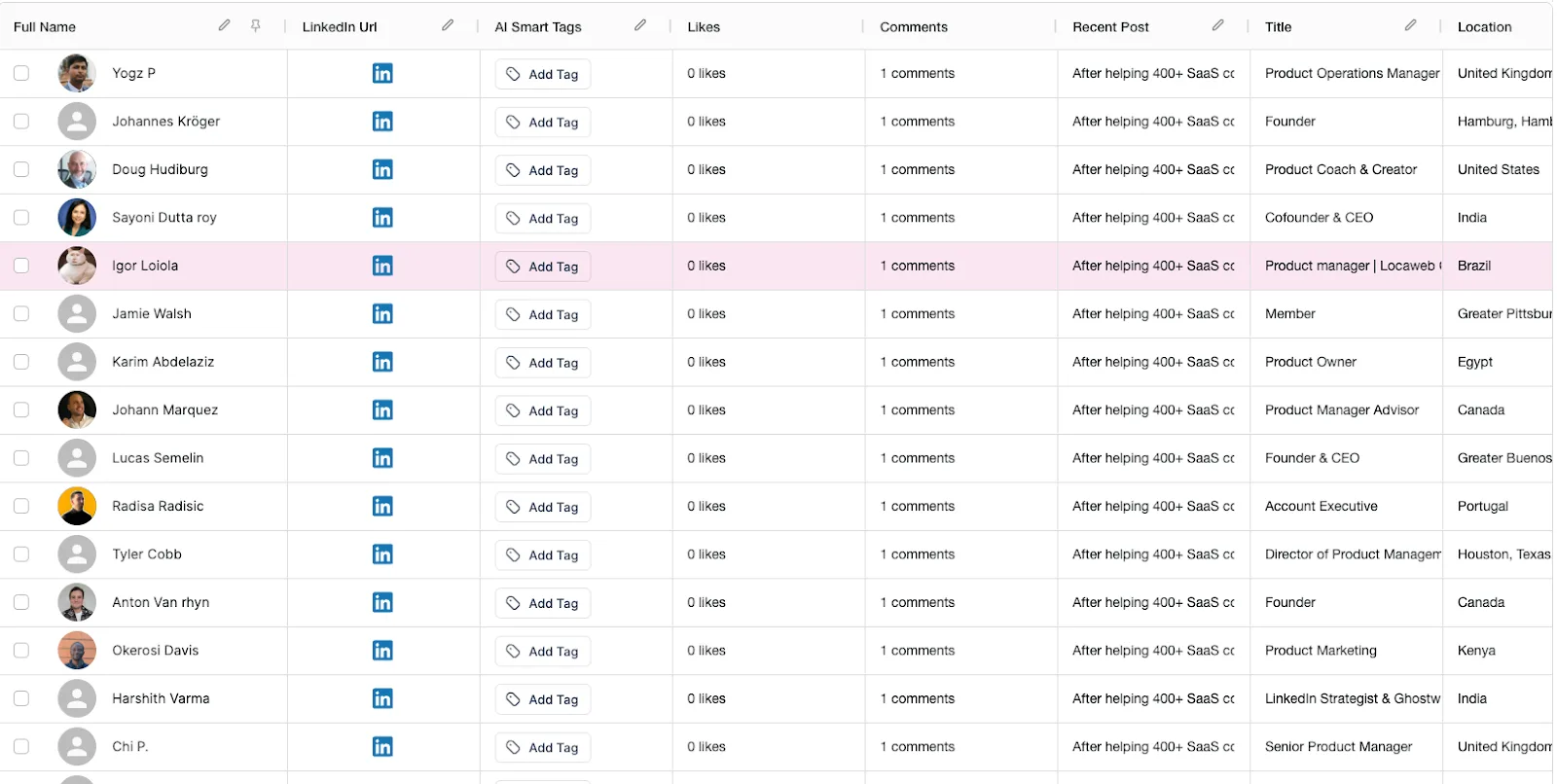Click the name Harshith Varma
The image size is (1557, 784).
point(161,698)
